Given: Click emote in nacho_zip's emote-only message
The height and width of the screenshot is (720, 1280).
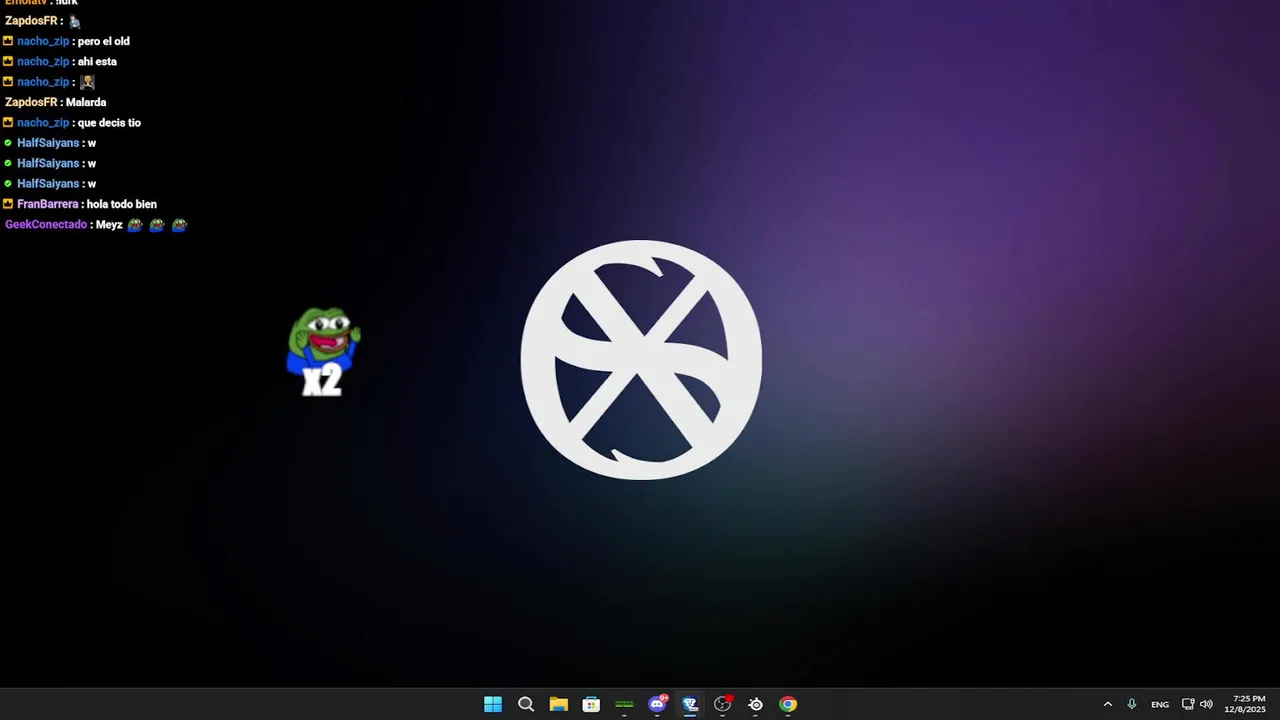Looking at the screenshot, I should pyautogui.click(x=87, y=82).
